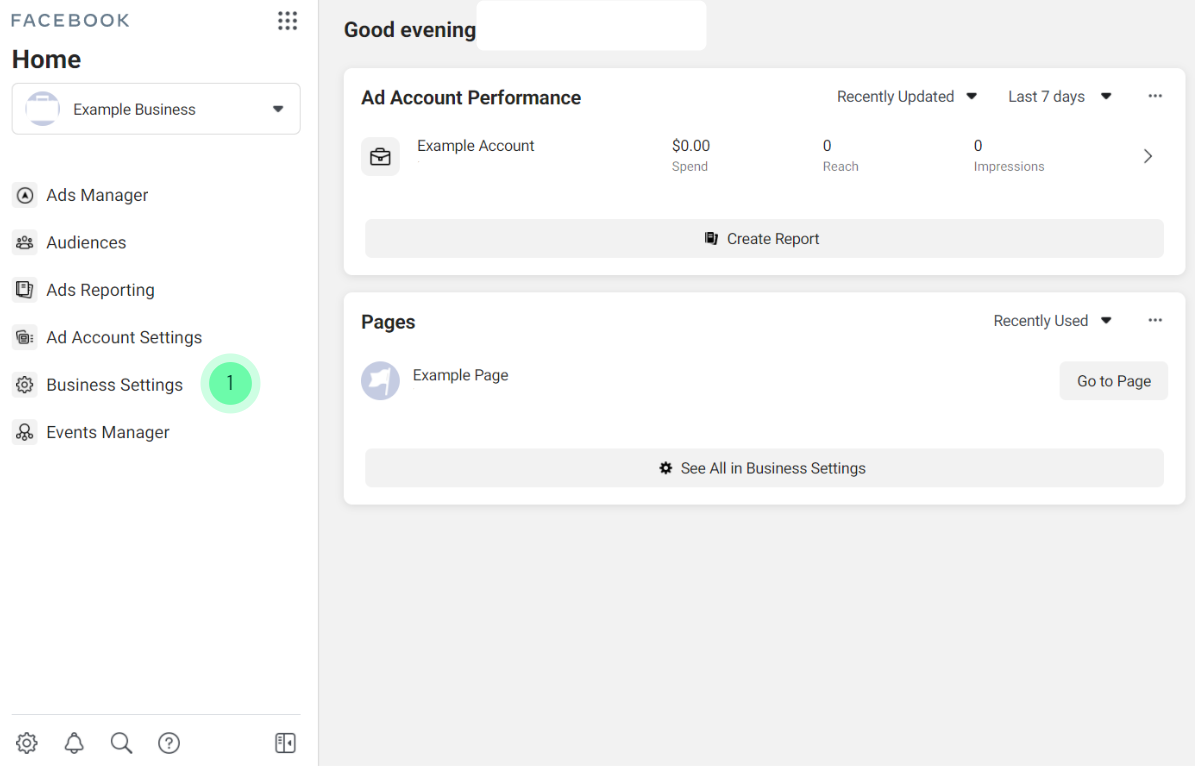Click the Go to Page button
1197x767 pixels.
(1113, 381)
